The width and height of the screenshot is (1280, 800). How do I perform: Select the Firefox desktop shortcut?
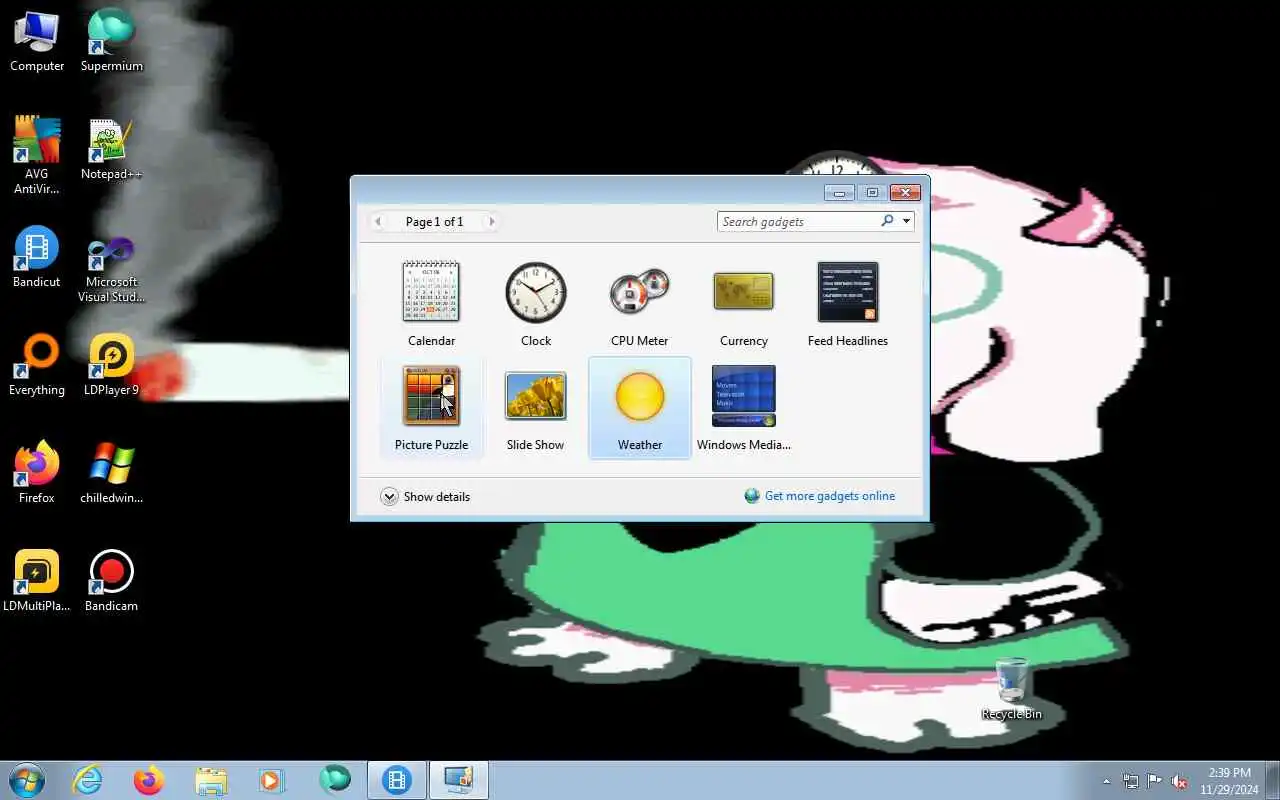[x=37, y=473]
